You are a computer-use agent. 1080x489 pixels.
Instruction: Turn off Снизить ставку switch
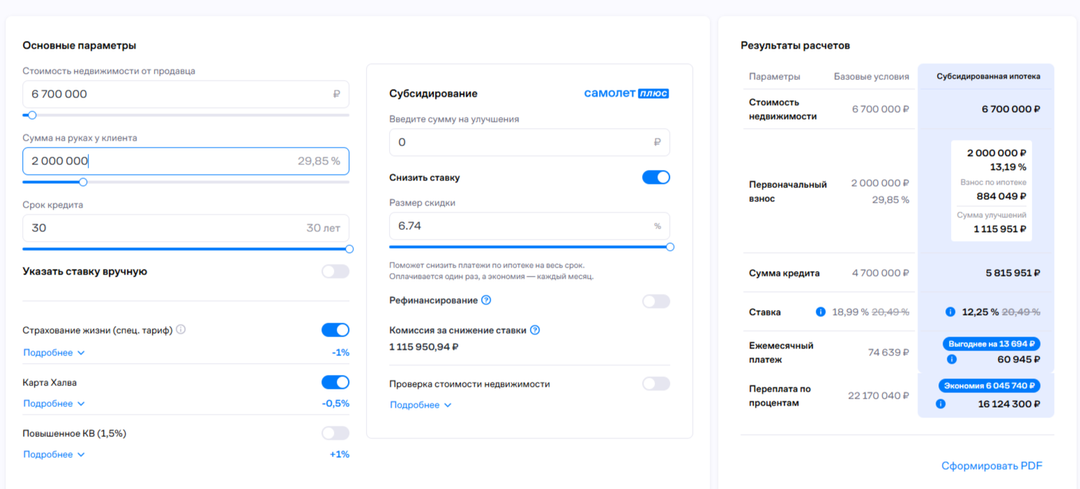[x=656, y=177]
